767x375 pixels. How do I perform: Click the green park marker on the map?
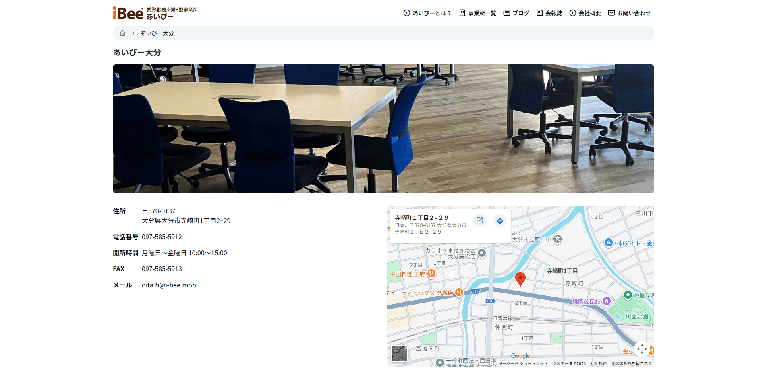pyautogui.click(x=628, y=296)
